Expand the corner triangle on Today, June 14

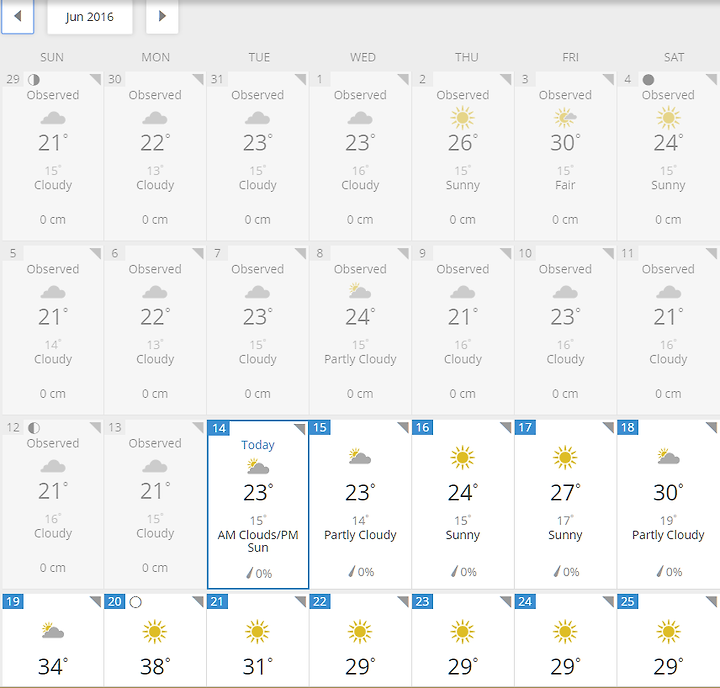(x=299, y=429)
